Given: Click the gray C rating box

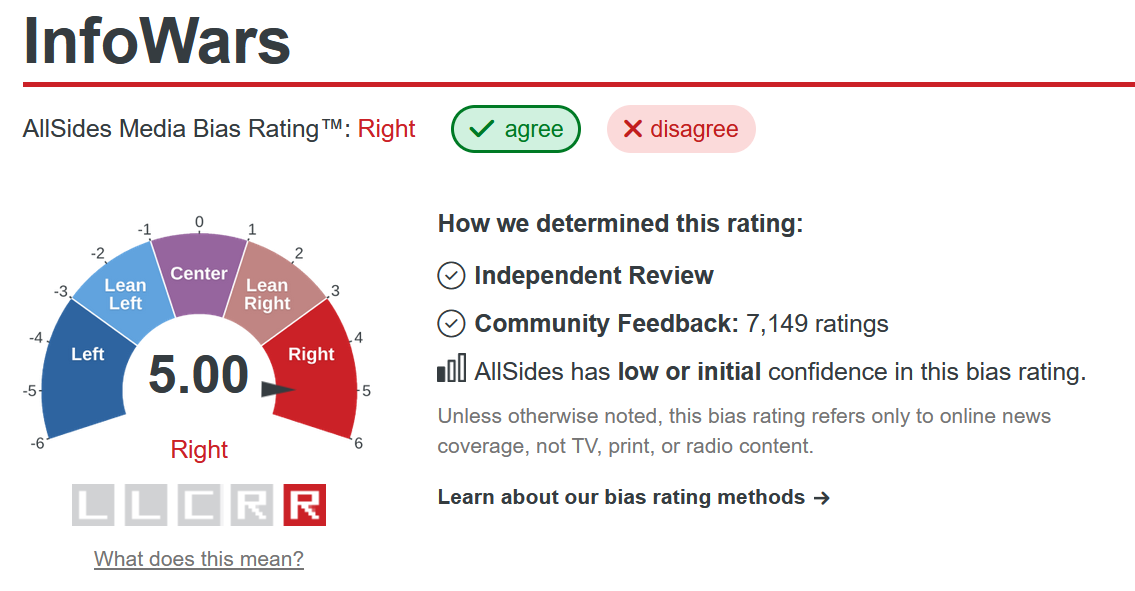Looking at the screenshot, I should (x=198, y=505).
